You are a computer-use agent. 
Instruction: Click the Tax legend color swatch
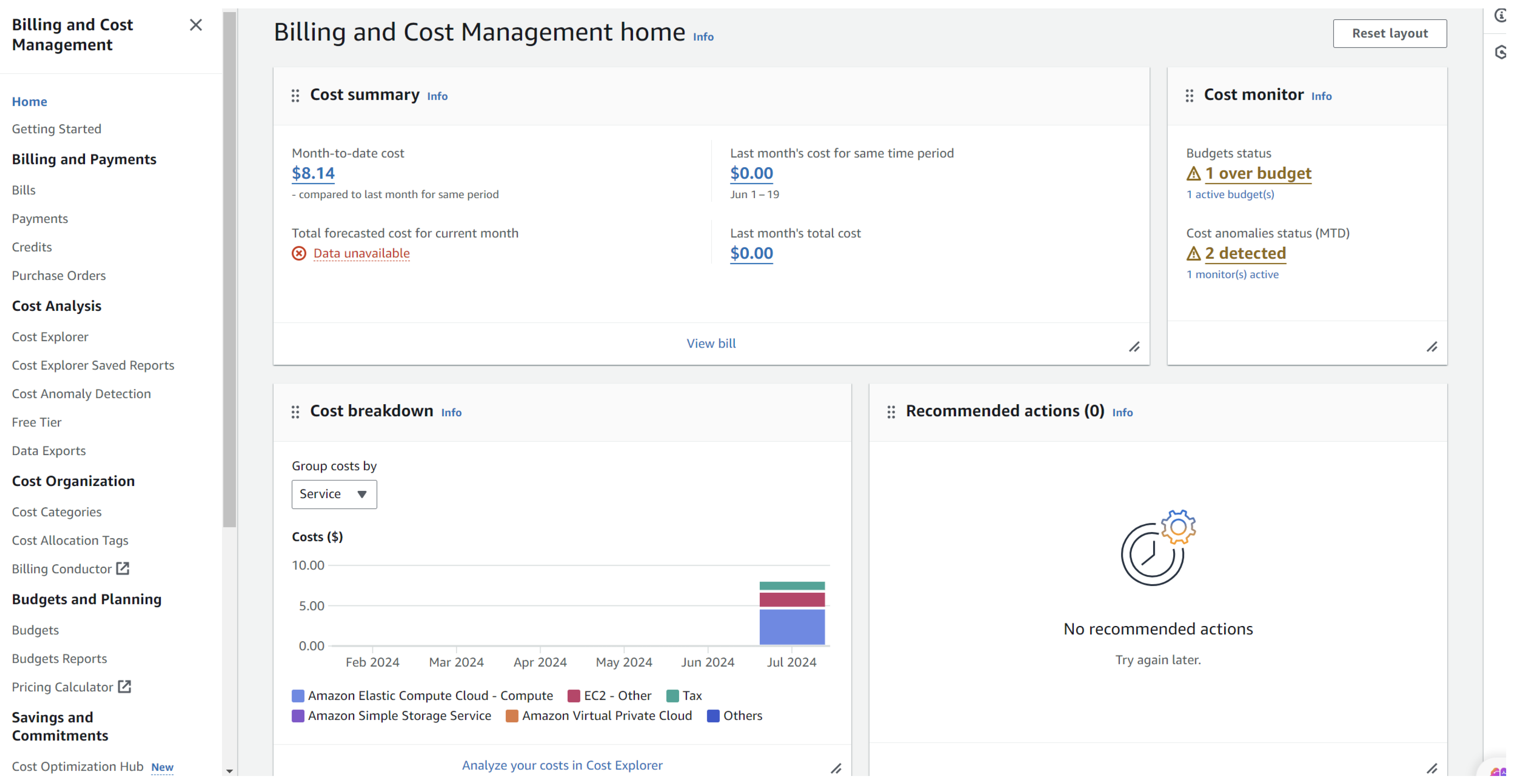pyautogui.click(x=672, y=696)
